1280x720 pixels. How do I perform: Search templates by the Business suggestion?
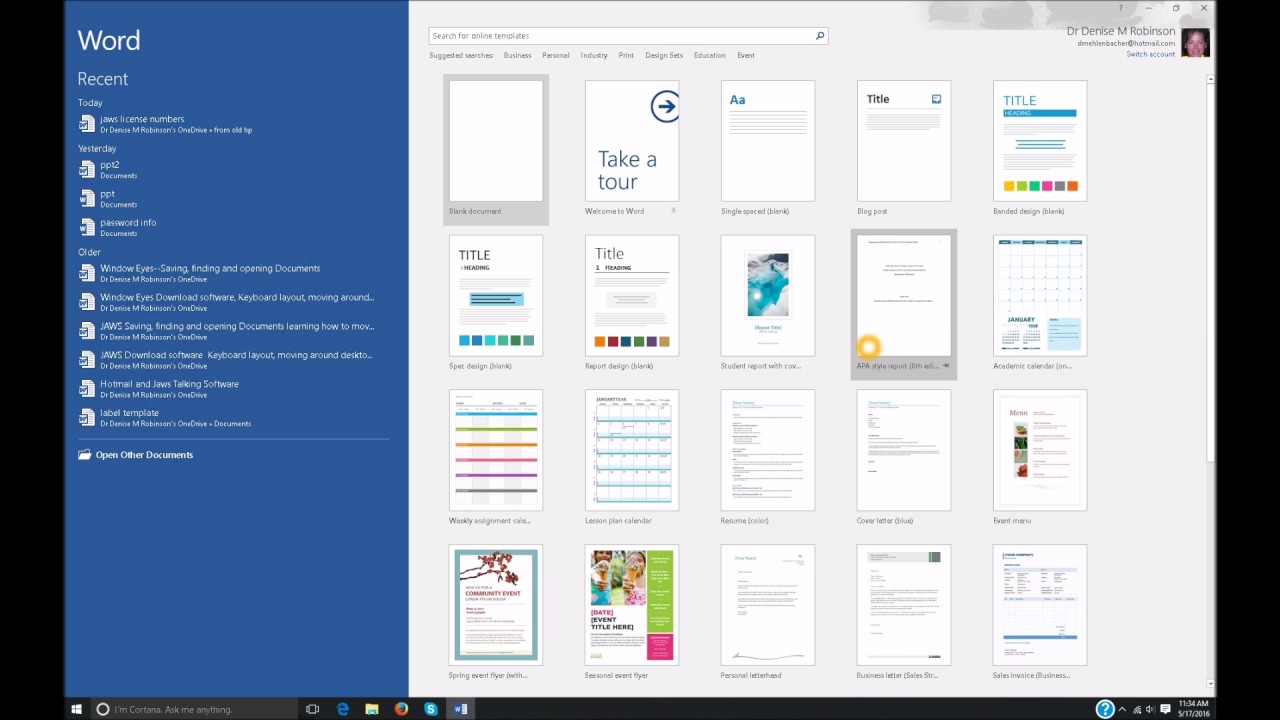click(x=517, y=55)
